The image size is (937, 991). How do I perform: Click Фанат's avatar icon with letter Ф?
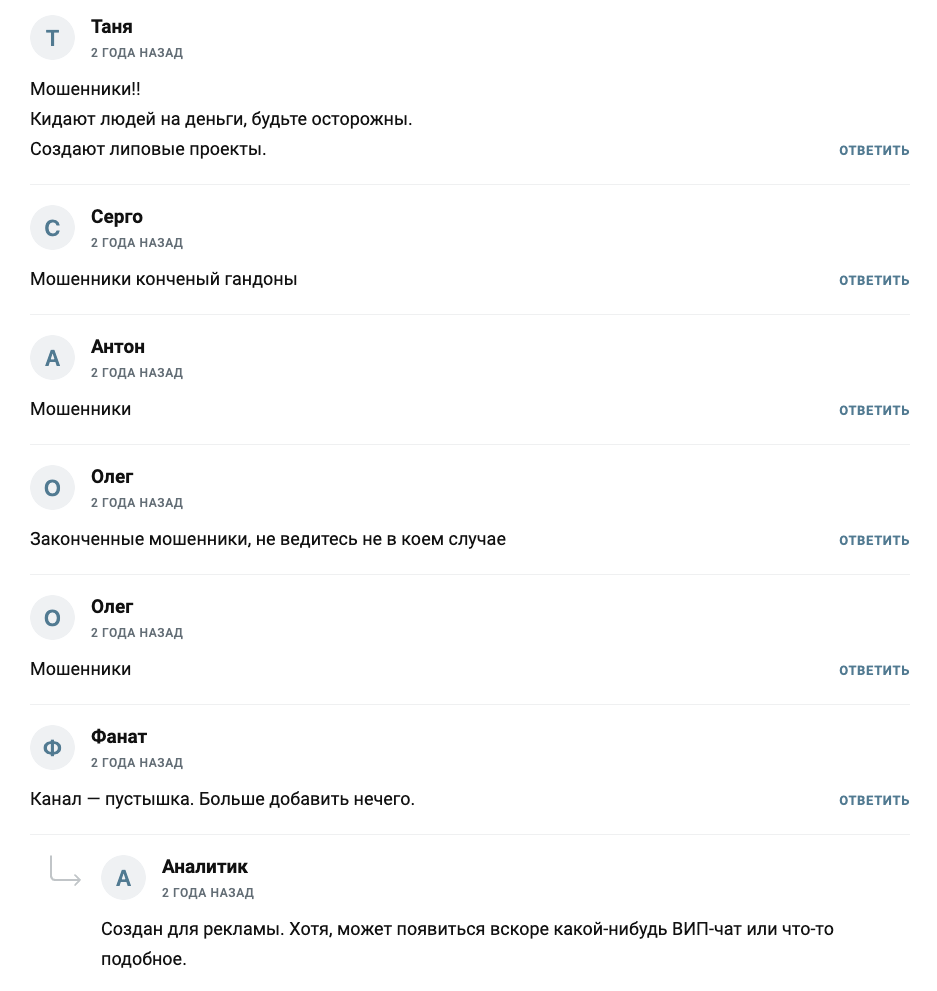53,748
